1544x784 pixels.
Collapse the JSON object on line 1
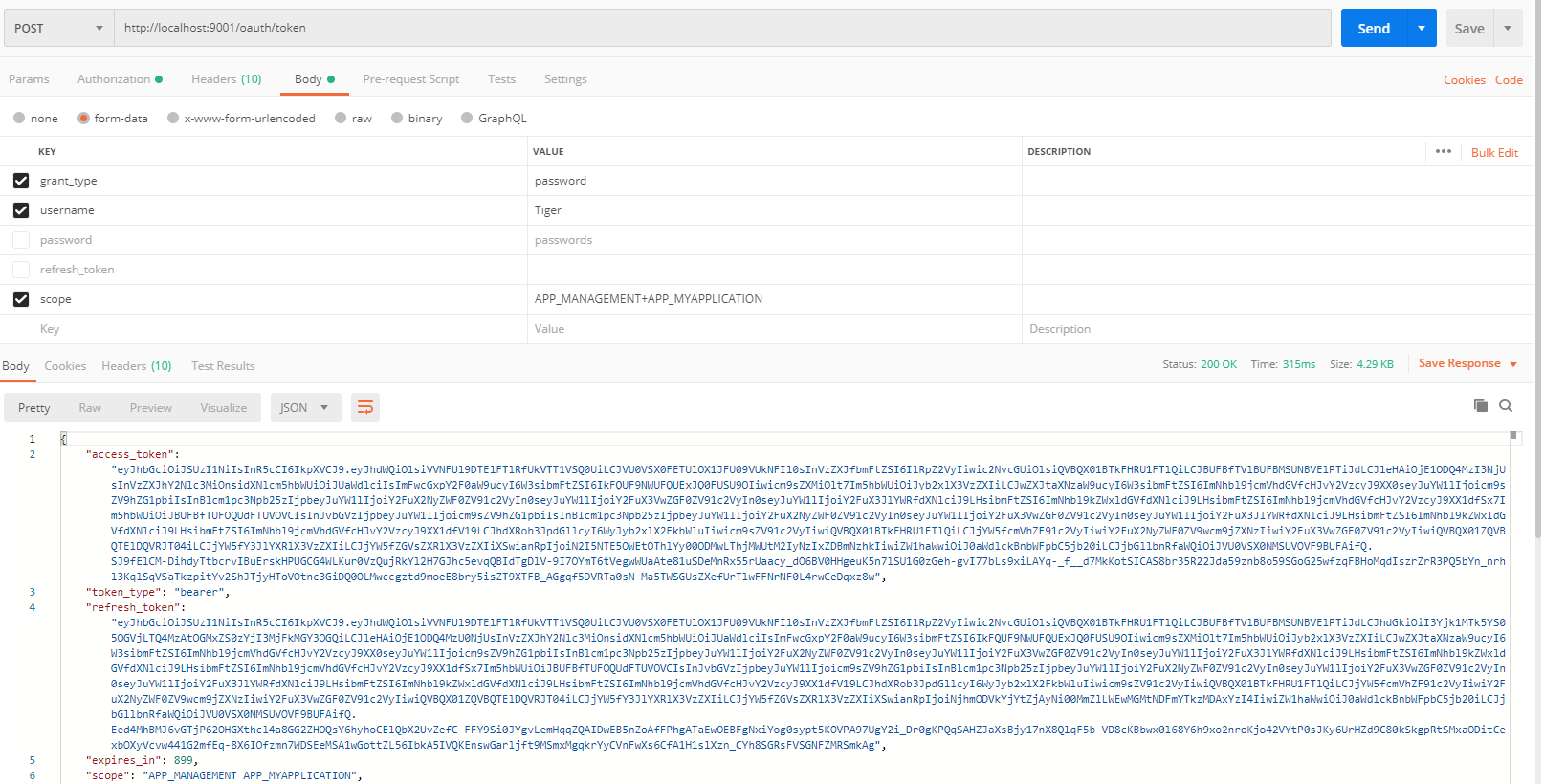point(63,439)
